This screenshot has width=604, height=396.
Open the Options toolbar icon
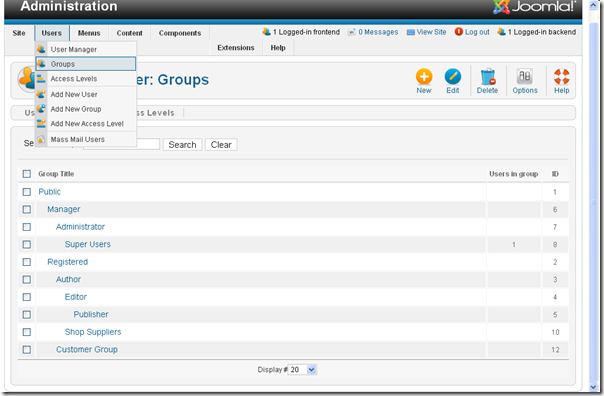coord(525,77)
